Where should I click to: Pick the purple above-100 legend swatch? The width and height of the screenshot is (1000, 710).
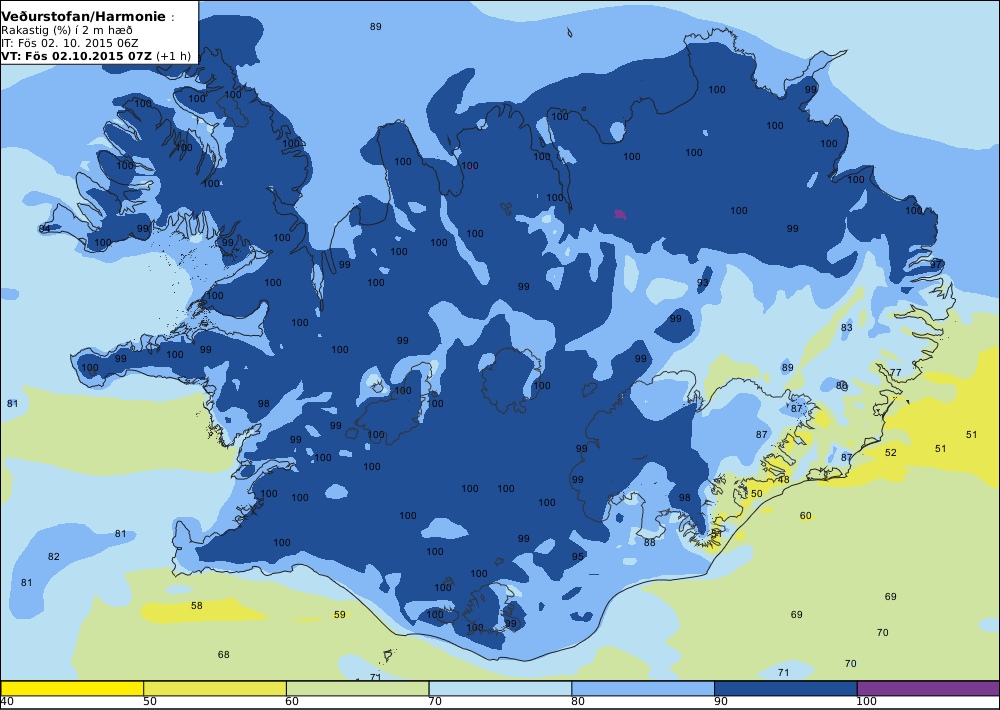(929, 688)
